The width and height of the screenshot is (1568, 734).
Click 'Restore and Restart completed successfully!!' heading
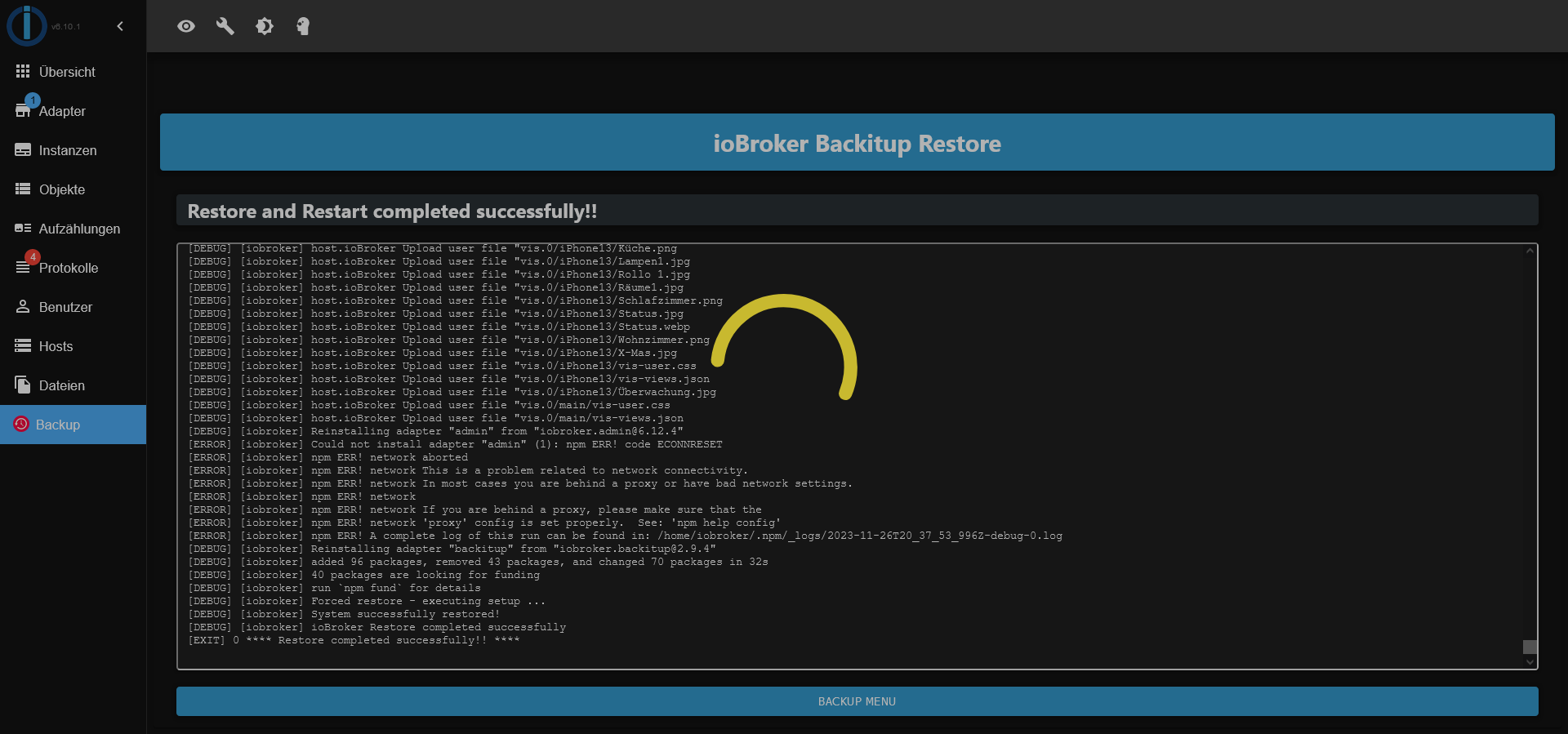392,211
